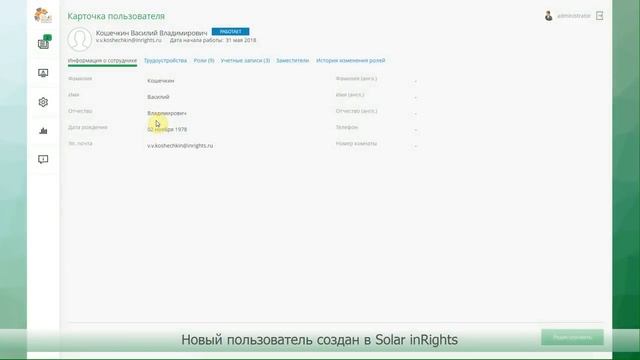This screenshot has width=640, height=360.
Task: Click the Номер комнаты field label
Action: (356, 144)
